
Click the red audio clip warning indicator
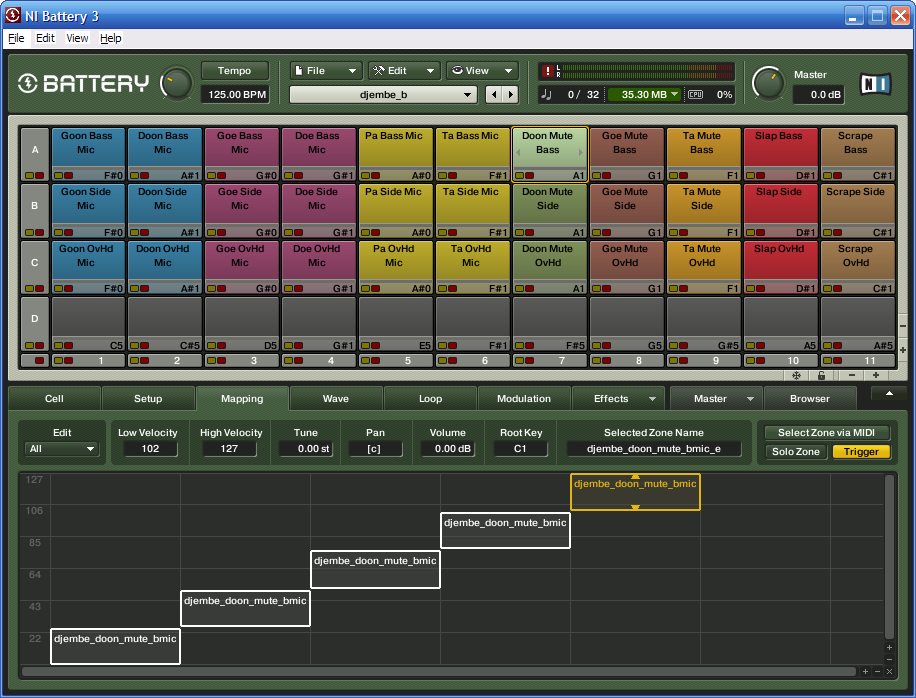pyautogui.click(x=547, y=71)
